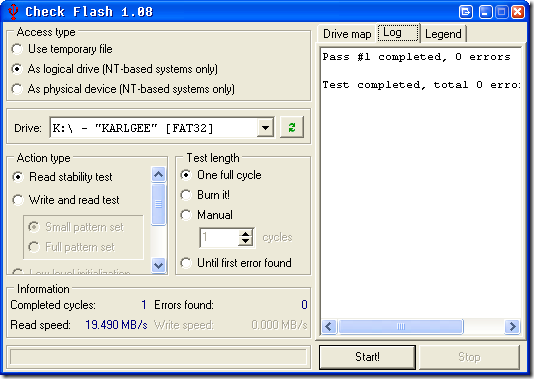Choose Write and read test action

[x=66, y=200]
